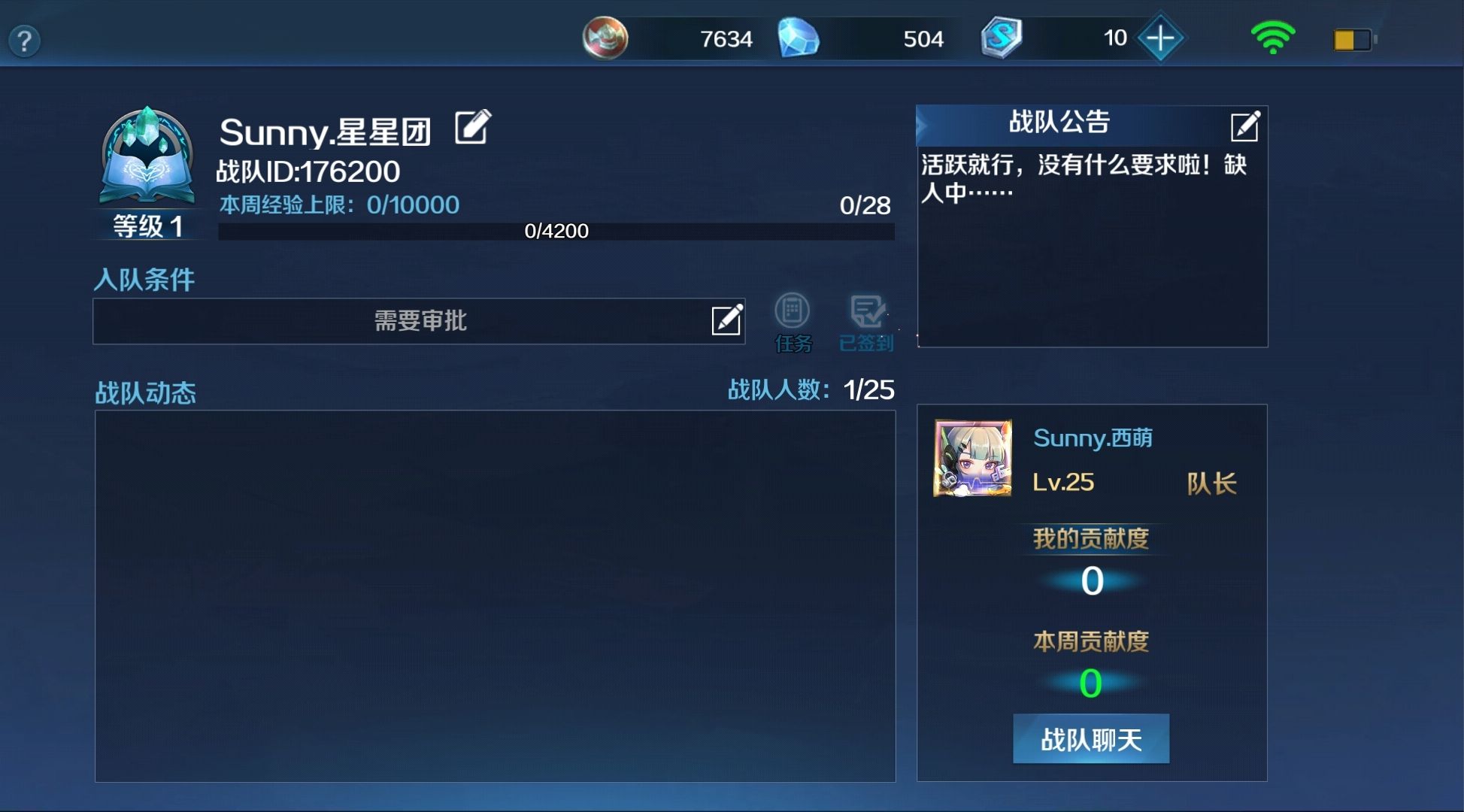The height and width of the screenshot is (812, 1464).
Task: Click the 0/4200 experience progress bar
Action: 556,231
